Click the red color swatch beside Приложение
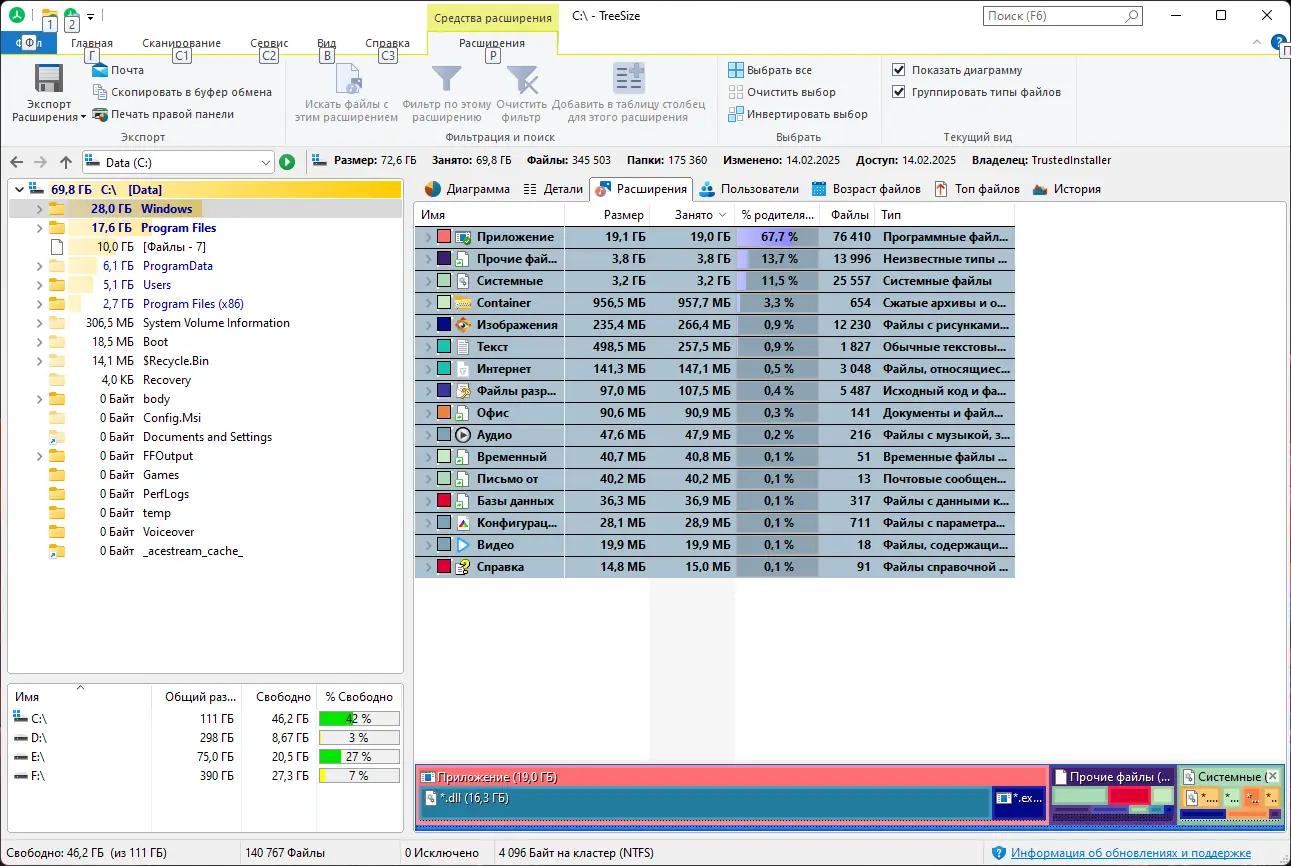This screenshot has height=866, width=1291. (444, 237)
